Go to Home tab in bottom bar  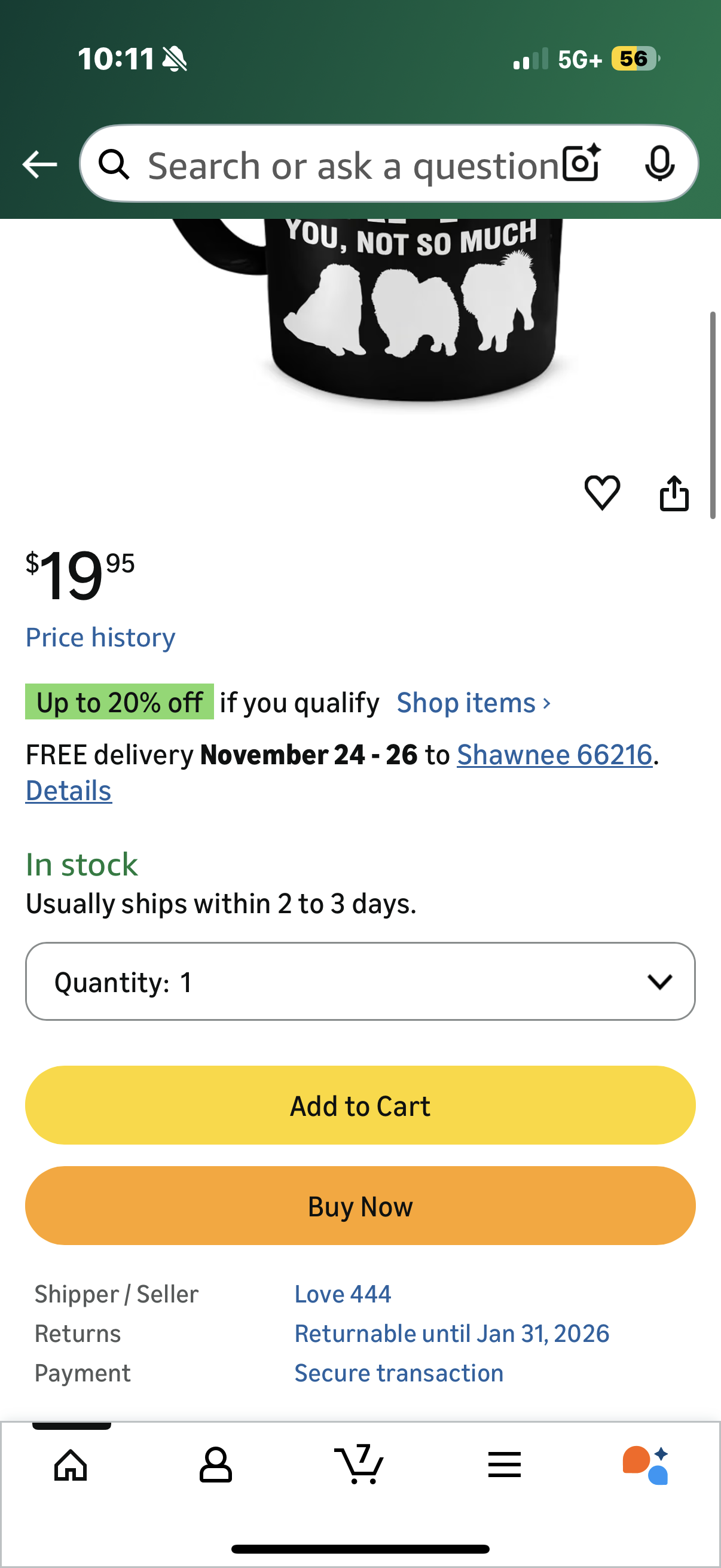pos(71,1465)
